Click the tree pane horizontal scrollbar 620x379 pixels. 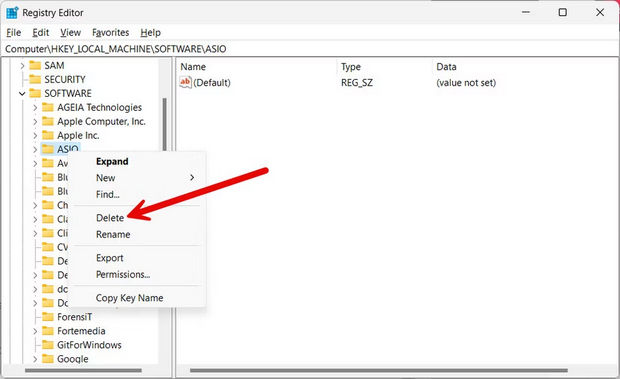click(83, 371)
